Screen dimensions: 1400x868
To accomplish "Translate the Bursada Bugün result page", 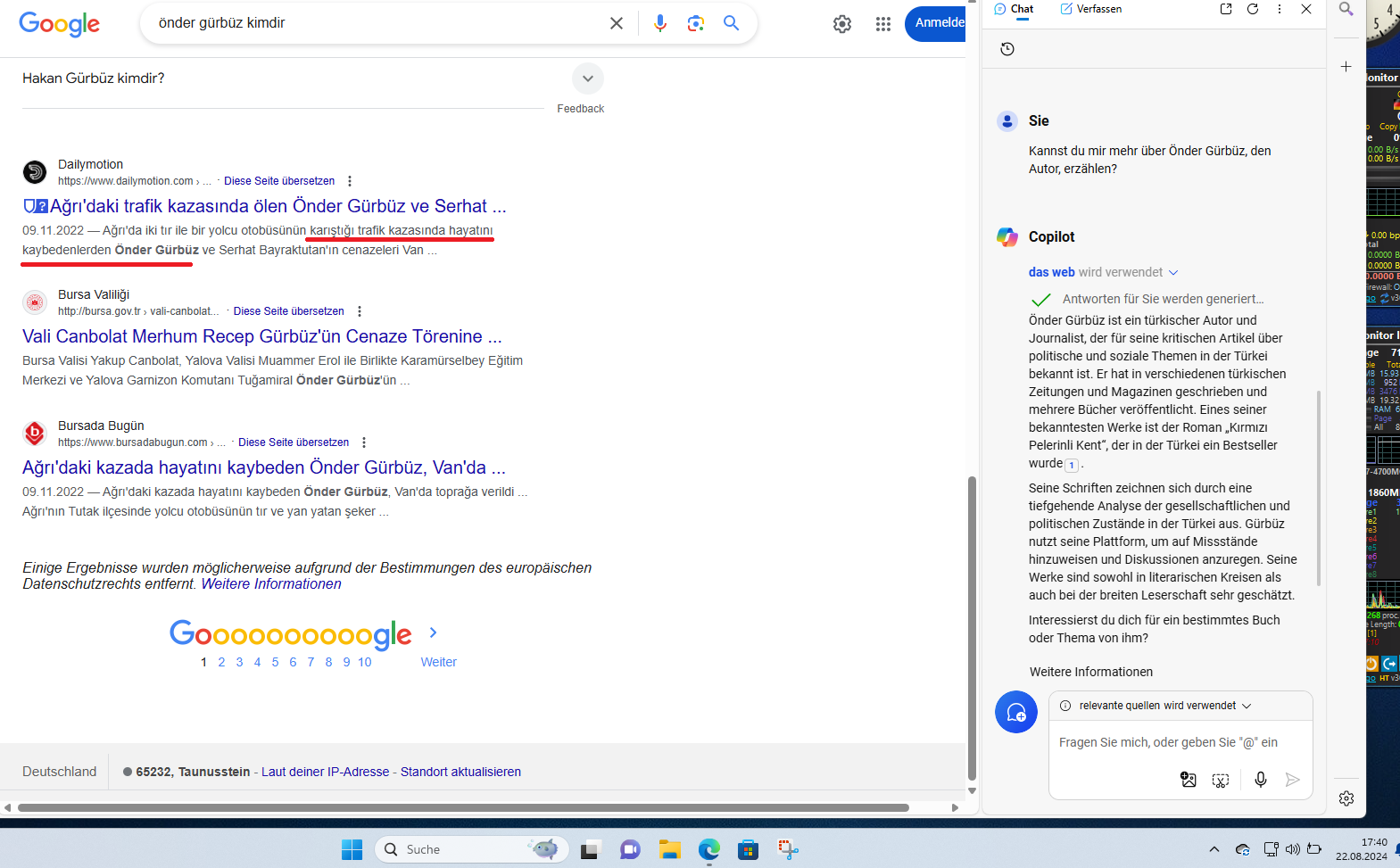I will click(x=294, y=442).
